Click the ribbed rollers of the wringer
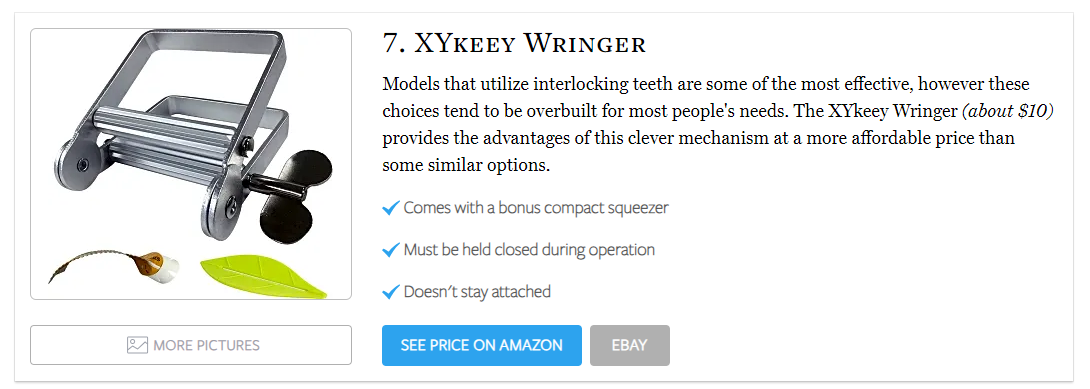 (163, 139)
